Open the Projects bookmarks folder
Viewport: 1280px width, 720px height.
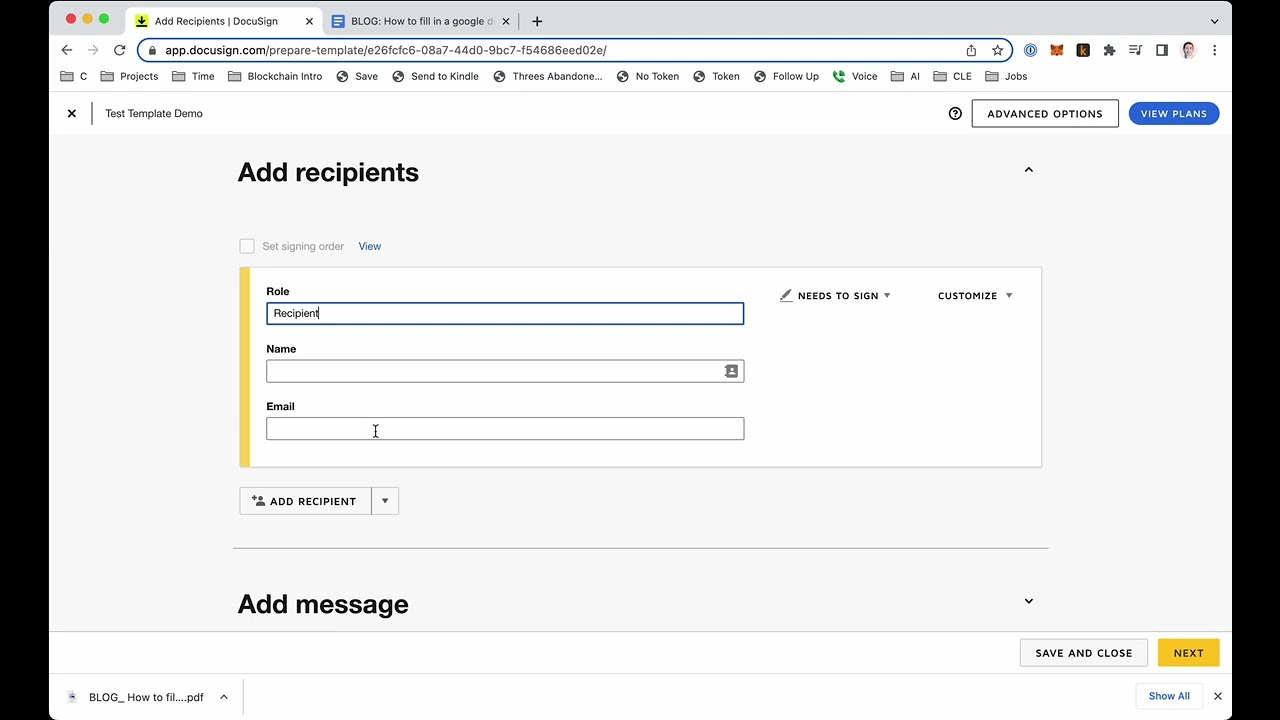pos(129,76)
